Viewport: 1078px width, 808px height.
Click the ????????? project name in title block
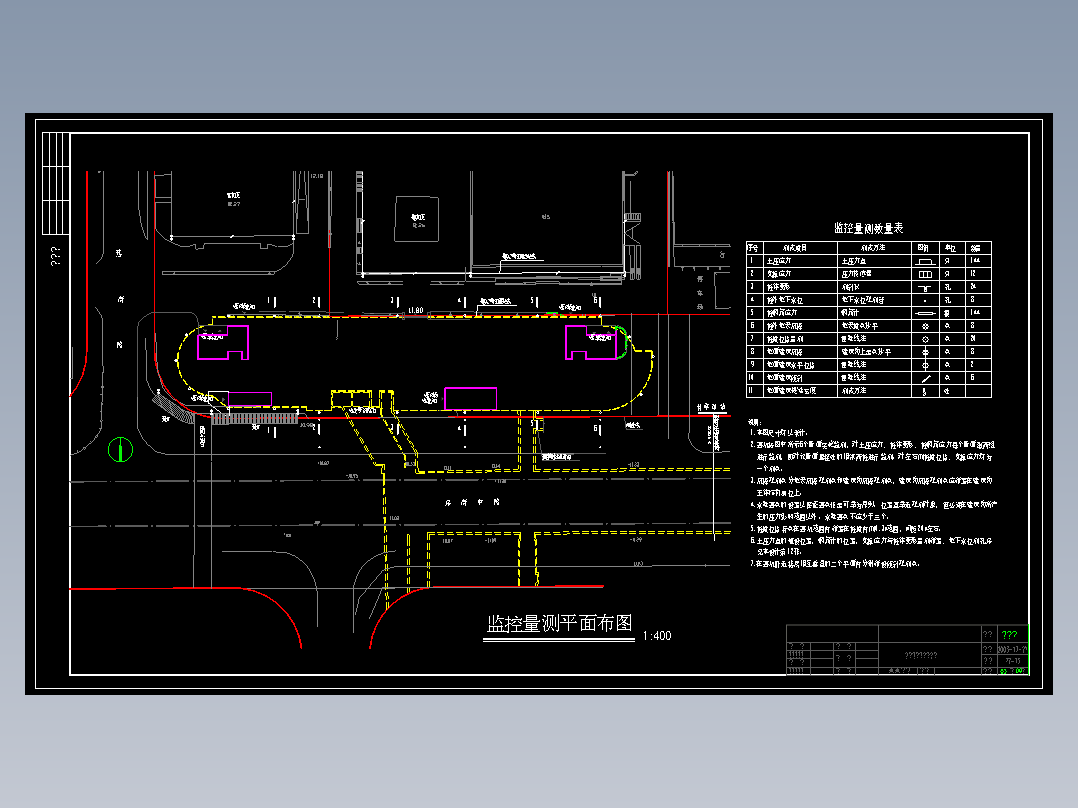921,655
